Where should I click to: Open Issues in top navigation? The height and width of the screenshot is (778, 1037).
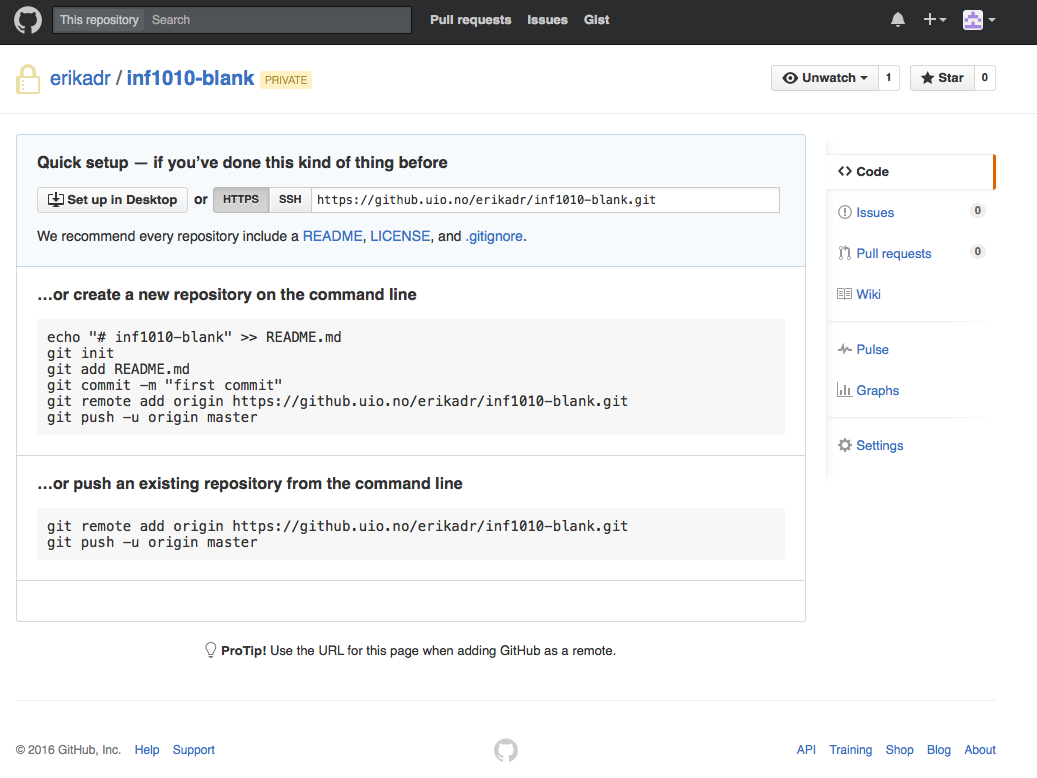click(547, 20)
